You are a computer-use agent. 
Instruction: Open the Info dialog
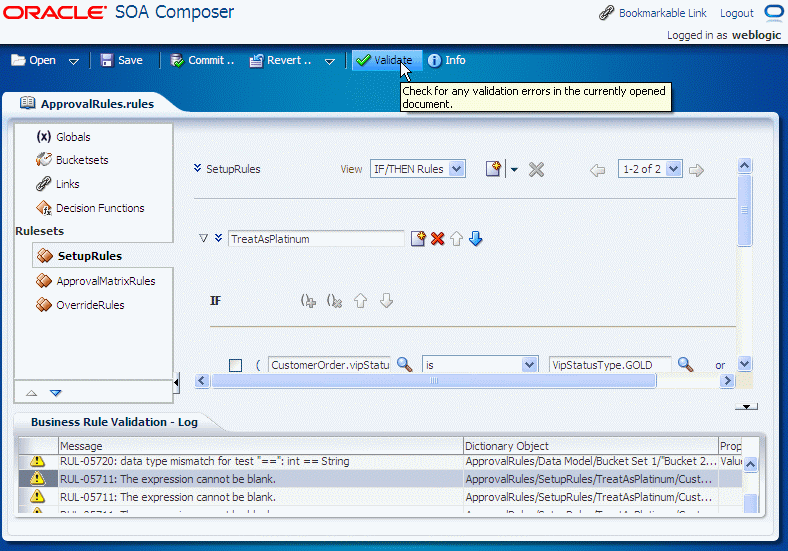(x=446, y=60)
